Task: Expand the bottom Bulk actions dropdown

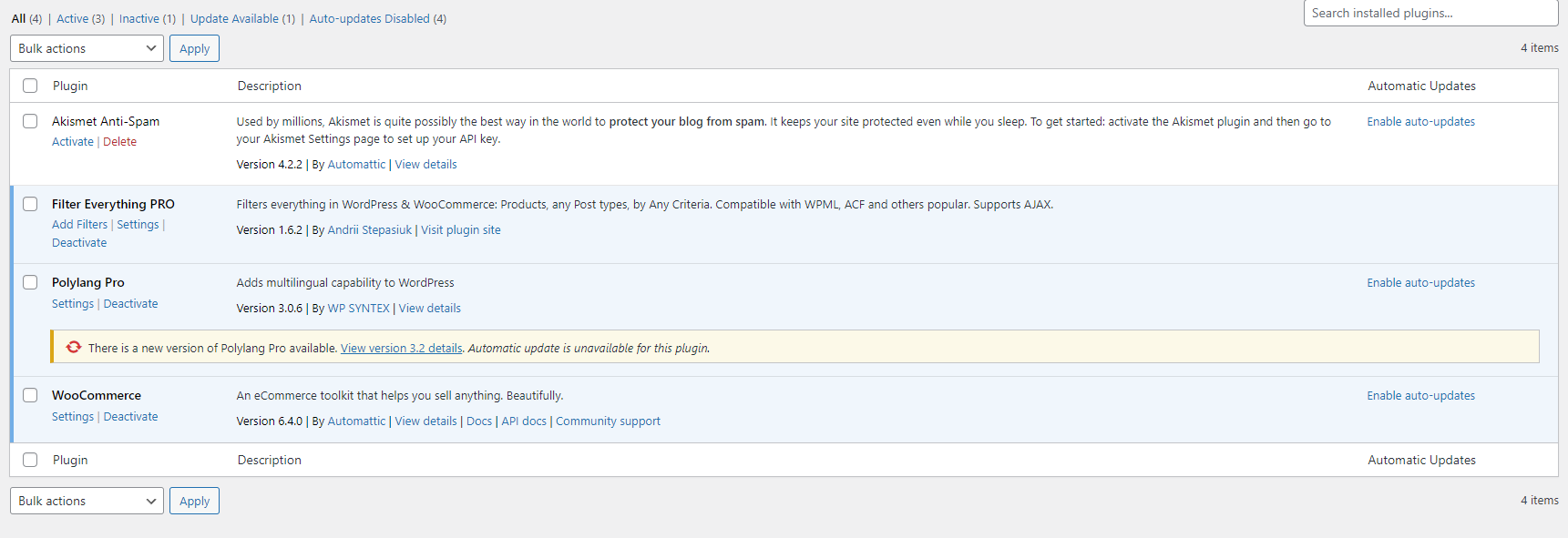Action: [x=87, y=501]
